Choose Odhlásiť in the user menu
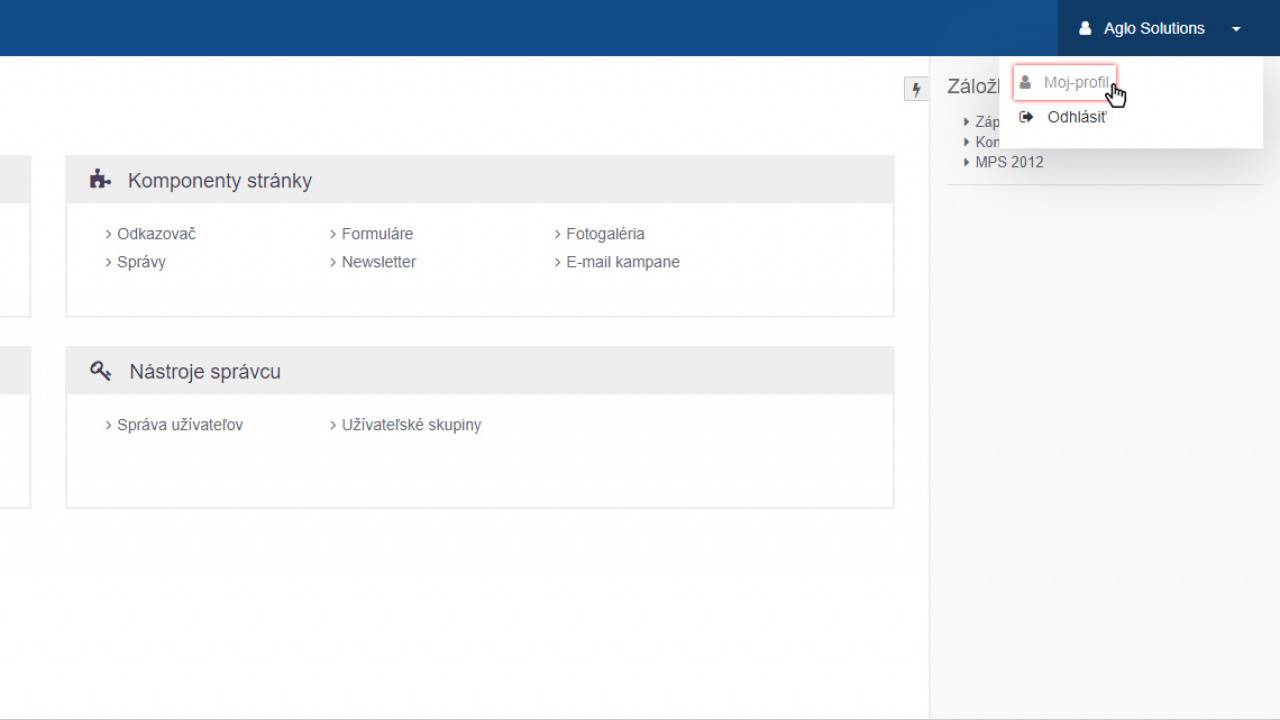 click(1076, 117)
